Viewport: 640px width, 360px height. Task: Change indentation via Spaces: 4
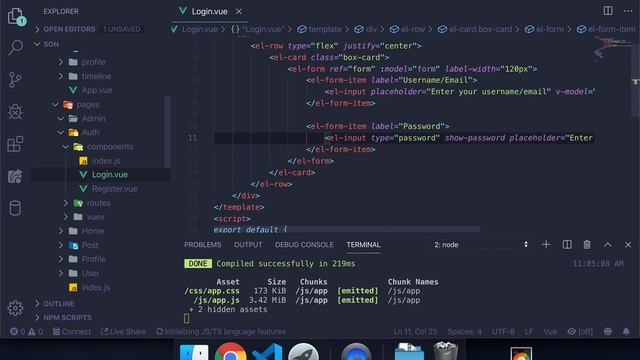pyautogui.click(x=464, y=331)
